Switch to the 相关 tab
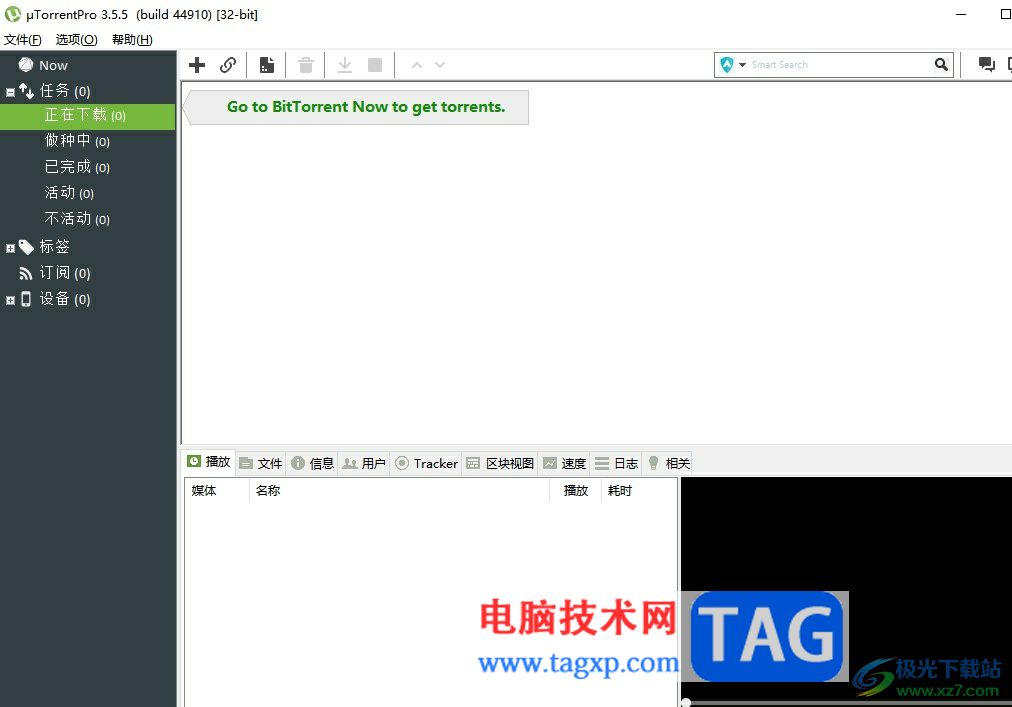This screenshot has height=707, width=1012. tap(669, 463)
